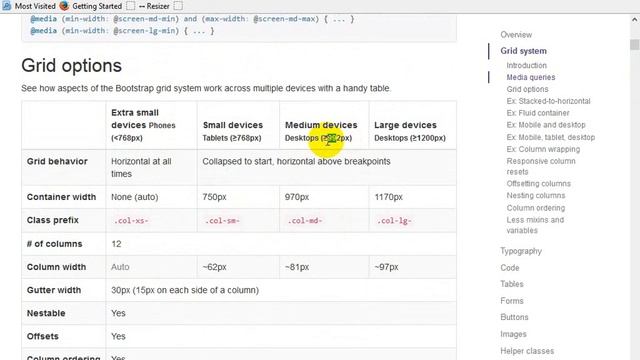Click the @screen-lg-min media query code line
Viewport: 640px width, 360px height.
point(122,31)
